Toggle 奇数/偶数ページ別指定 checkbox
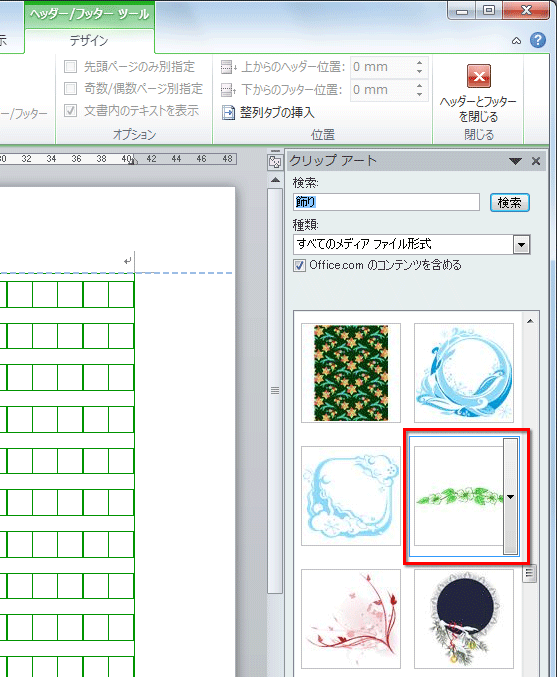Viewport: 557px width, 677px height. pyautogui.click(x=70, y=89)
